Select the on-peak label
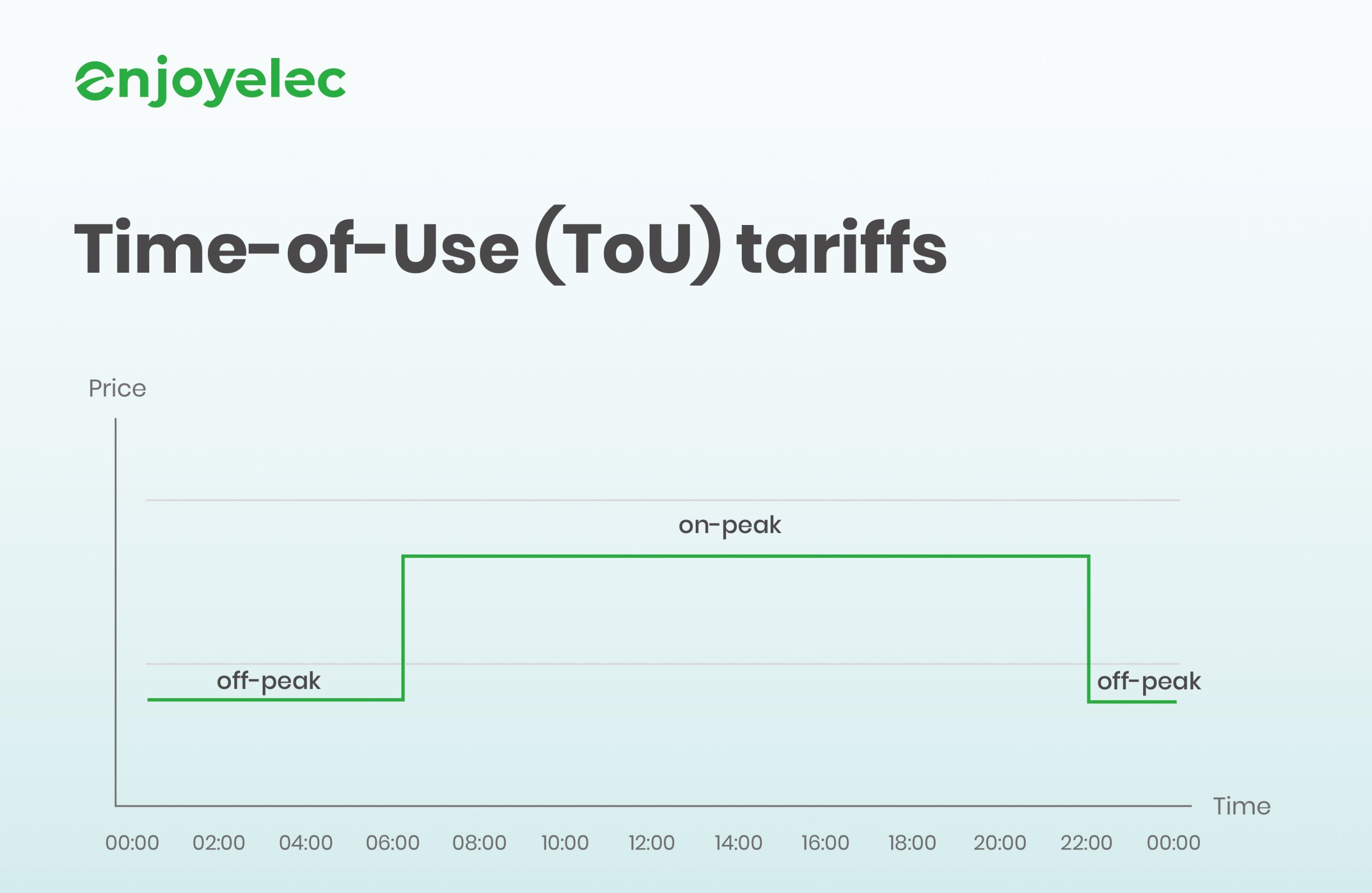The height and width of the screenshot is (893, 1372). pos(729,525)
